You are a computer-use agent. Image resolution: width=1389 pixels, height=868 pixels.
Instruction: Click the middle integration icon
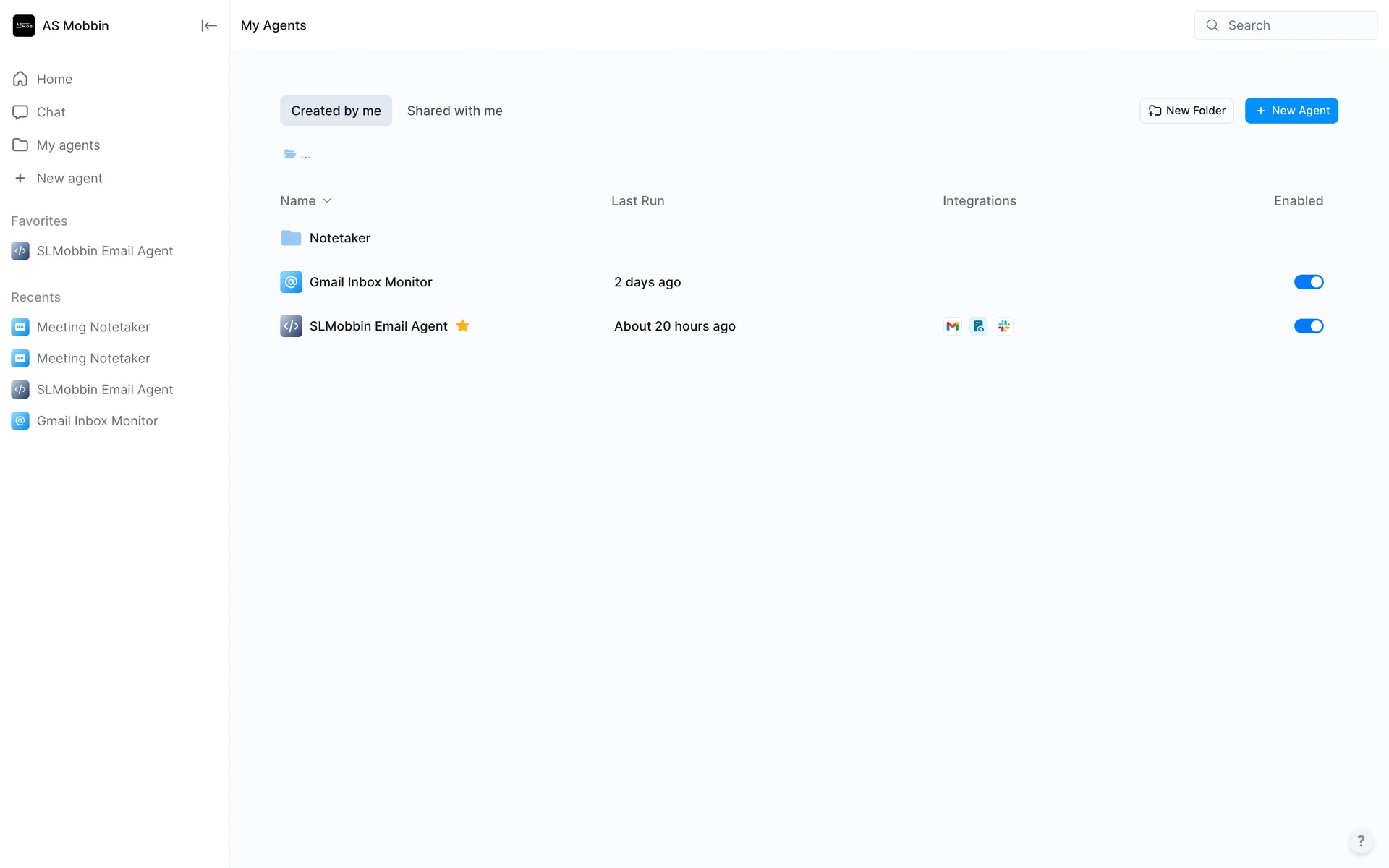click(x=978, y=326)
